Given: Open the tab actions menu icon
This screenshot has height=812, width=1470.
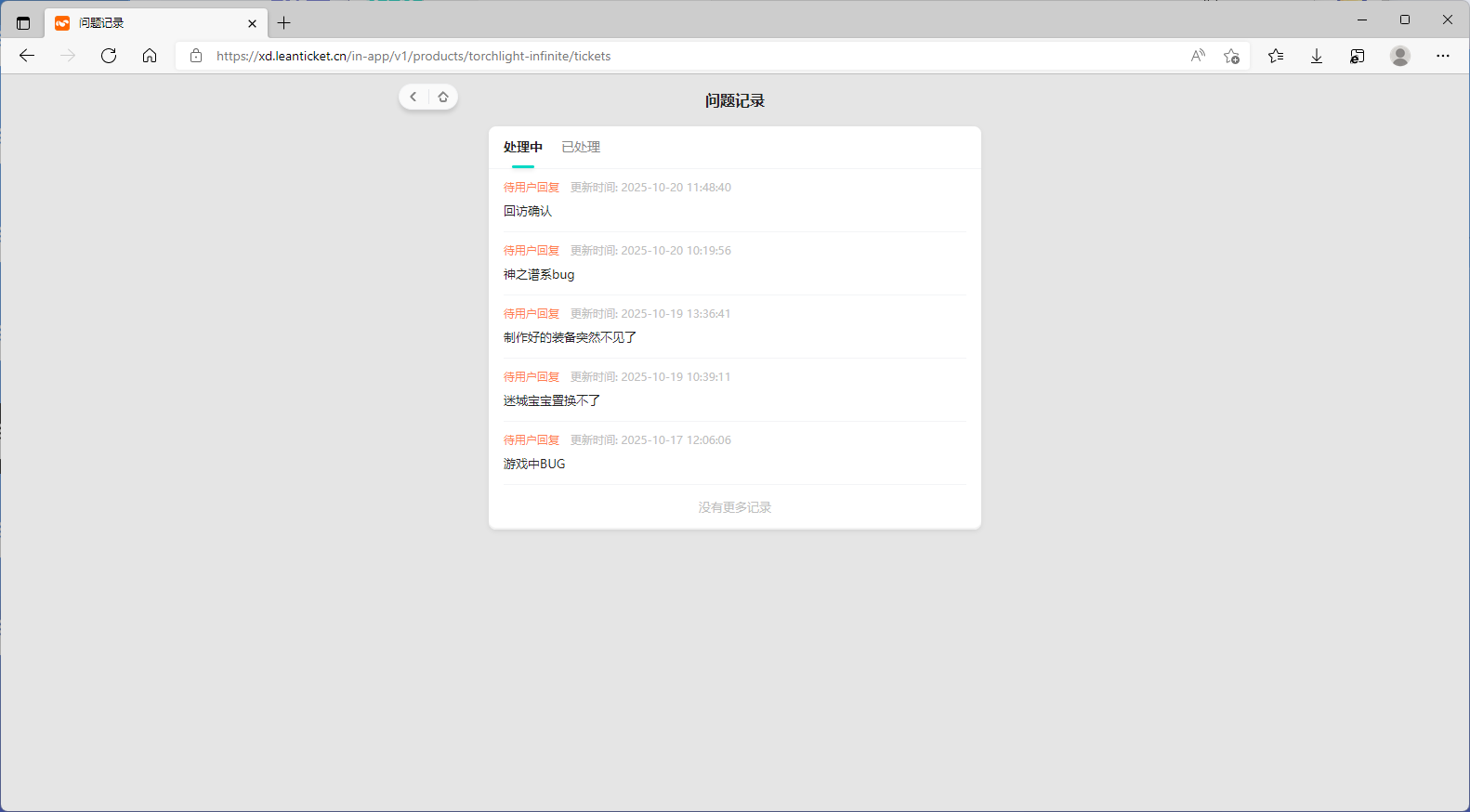Looking at the screenshot, I should [x=23, y=23].
